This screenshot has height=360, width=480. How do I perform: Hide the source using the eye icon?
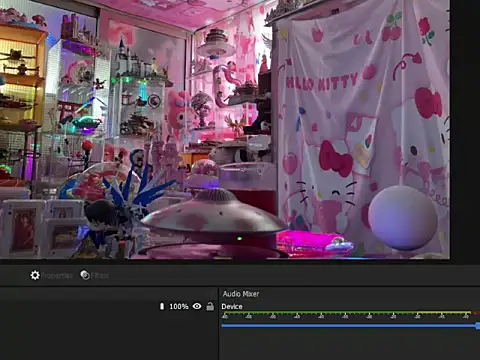pos(197,306)
